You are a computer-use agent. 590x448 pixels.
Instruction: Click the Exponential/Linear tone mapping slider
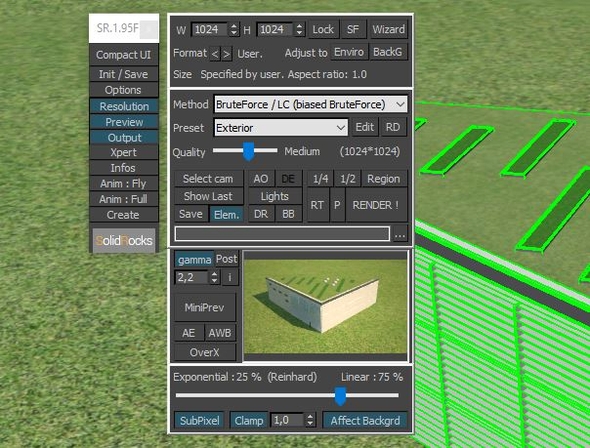(x=287, y=395)
